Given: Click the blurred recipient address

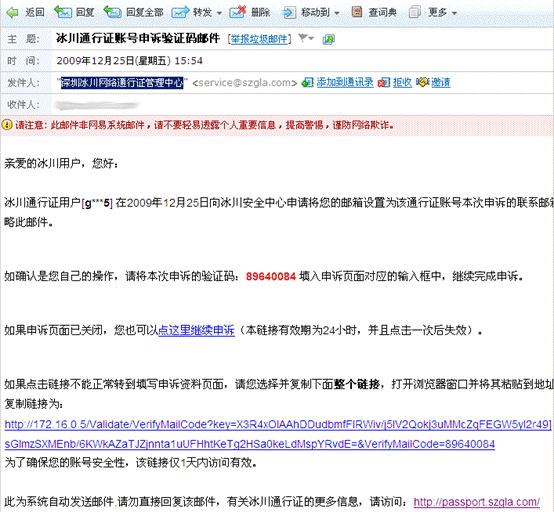Looking at the screenshot, I should click(96, 105).
